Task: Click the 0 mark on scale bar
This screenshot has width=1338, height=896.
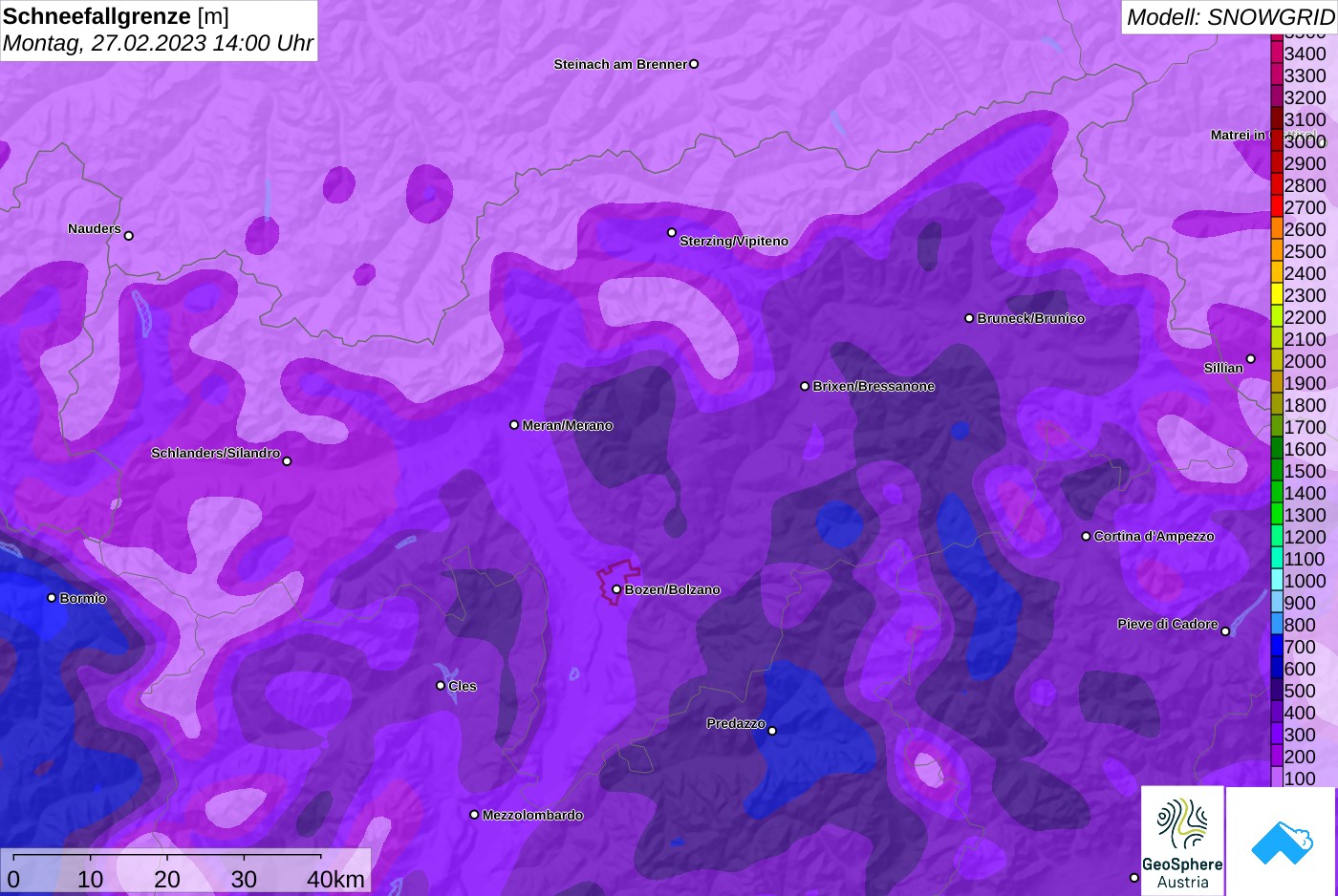Action: click(13, 880)
